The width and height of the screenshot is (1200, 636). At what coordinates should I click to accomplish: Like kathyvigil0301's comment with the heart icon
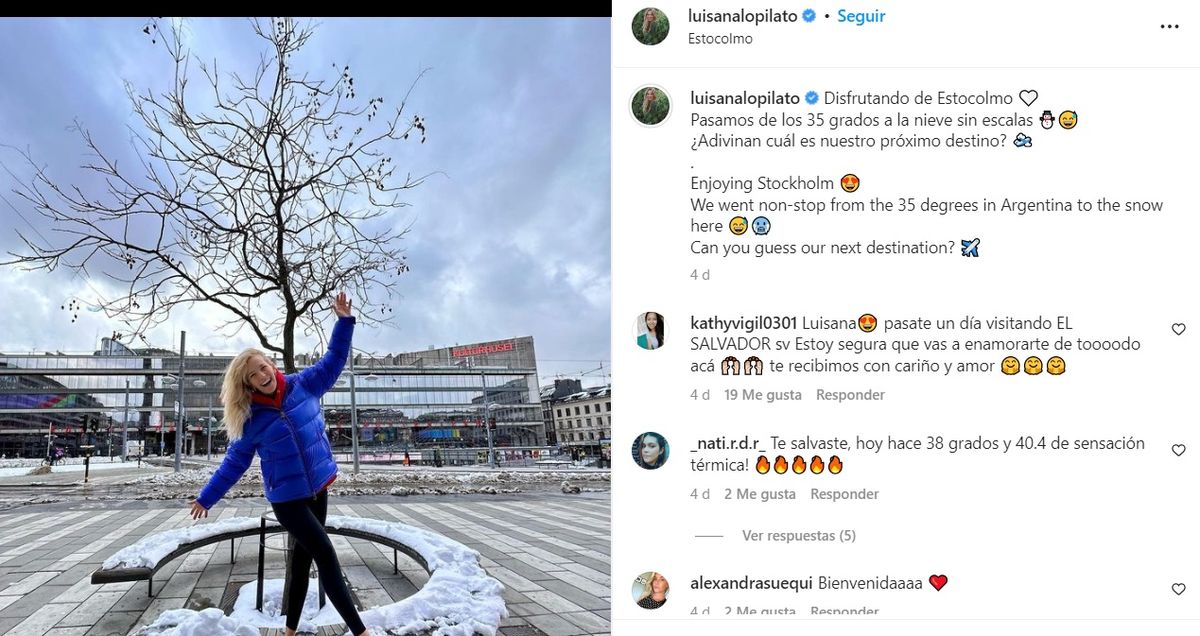(1178, 330)
